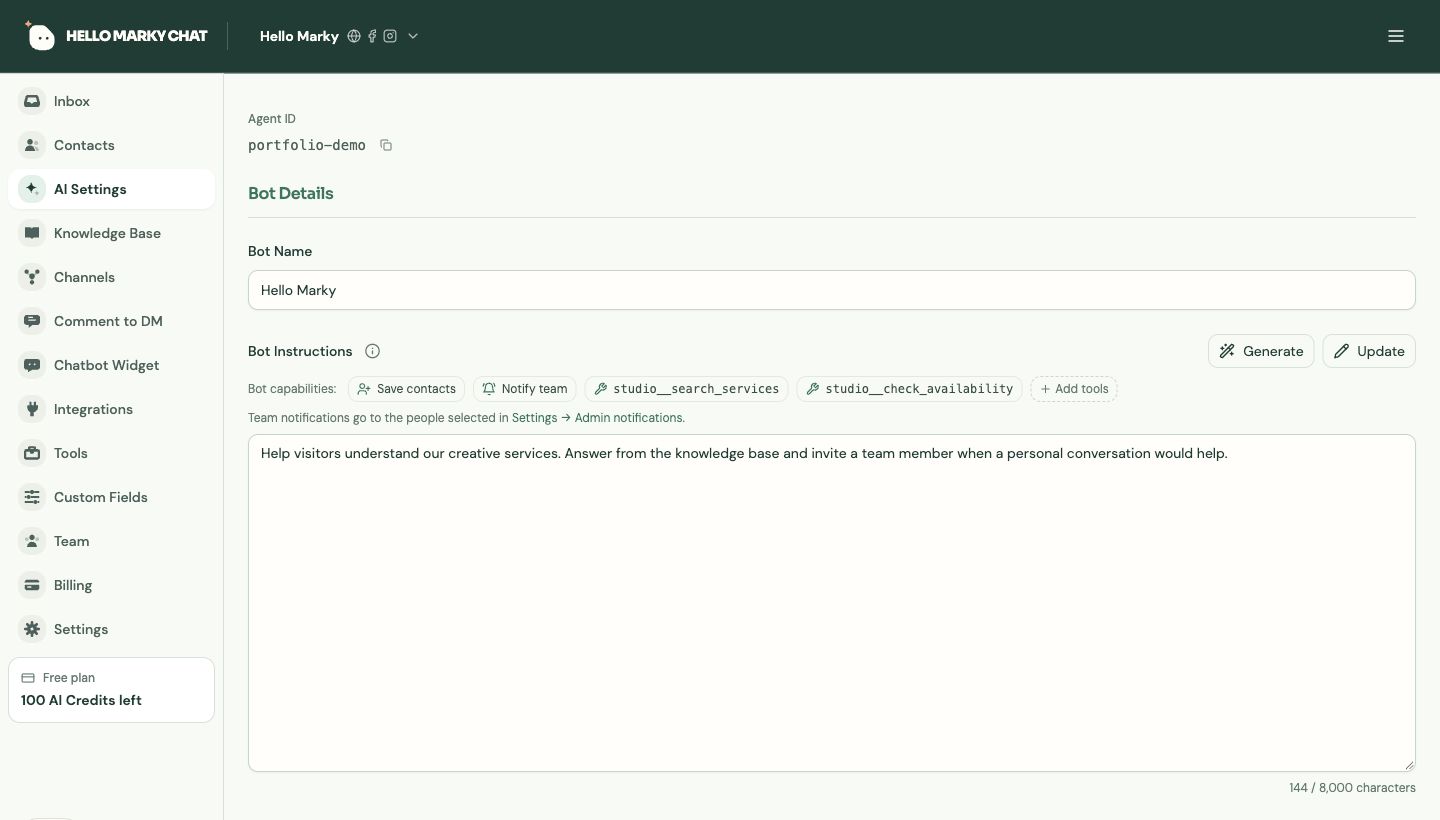
Task: Click the Facebook channel icon
Action: point(372,36)
